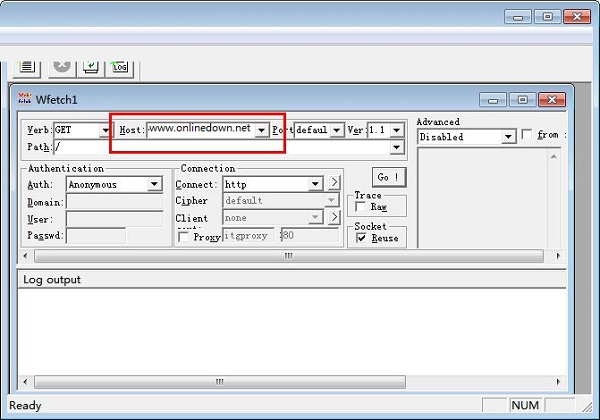600x420 pixels.
Task: Restore down the main application window
Action: (547, 17)
